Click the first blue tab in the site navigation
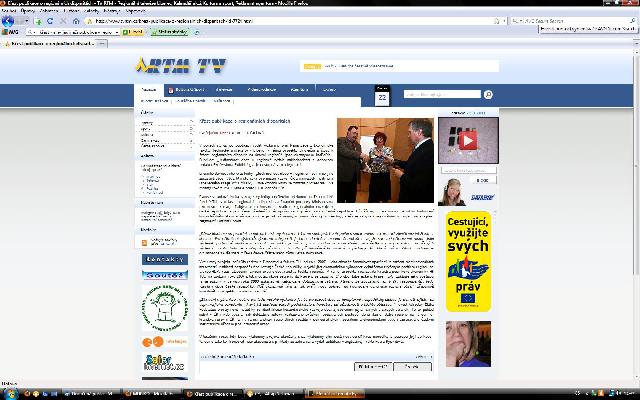640x400 pixels. coord(148,89)
